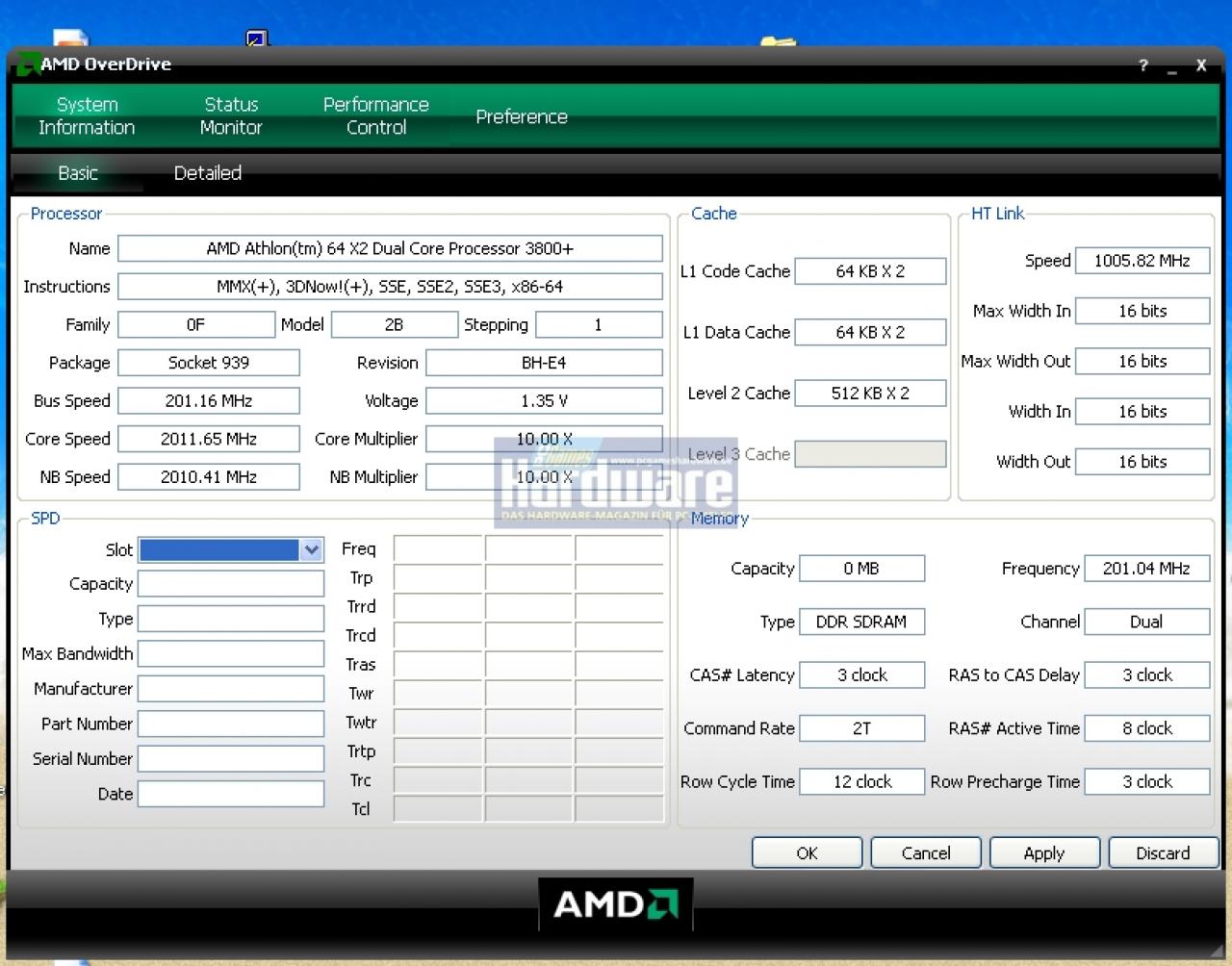The height and width of the screenshot is (966, 1232).
Task: Open the Preference tab
Action: [522, 116]
